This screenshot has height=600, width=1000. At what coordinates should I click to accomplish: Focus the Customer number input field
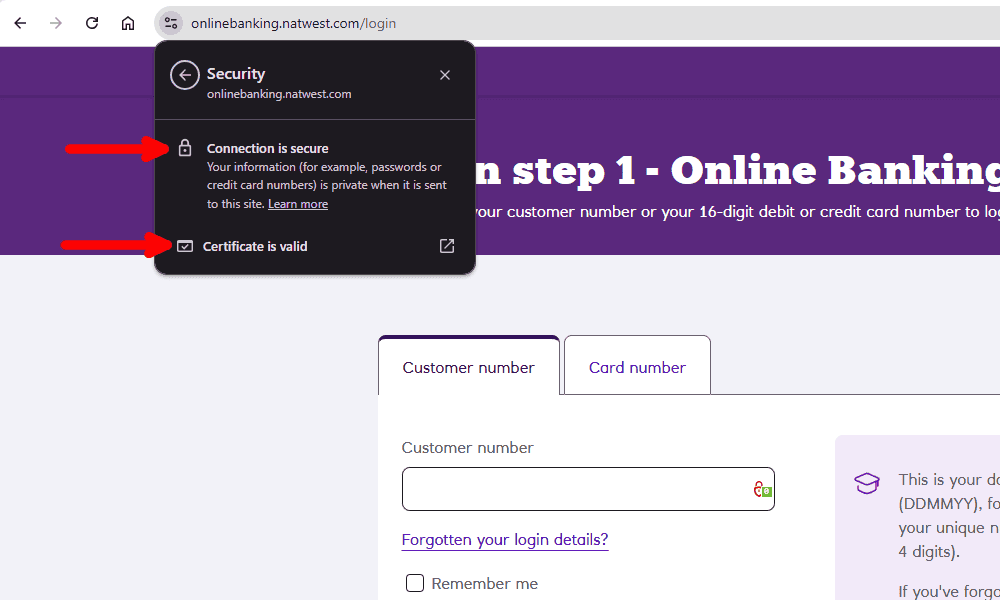[588, 489]
